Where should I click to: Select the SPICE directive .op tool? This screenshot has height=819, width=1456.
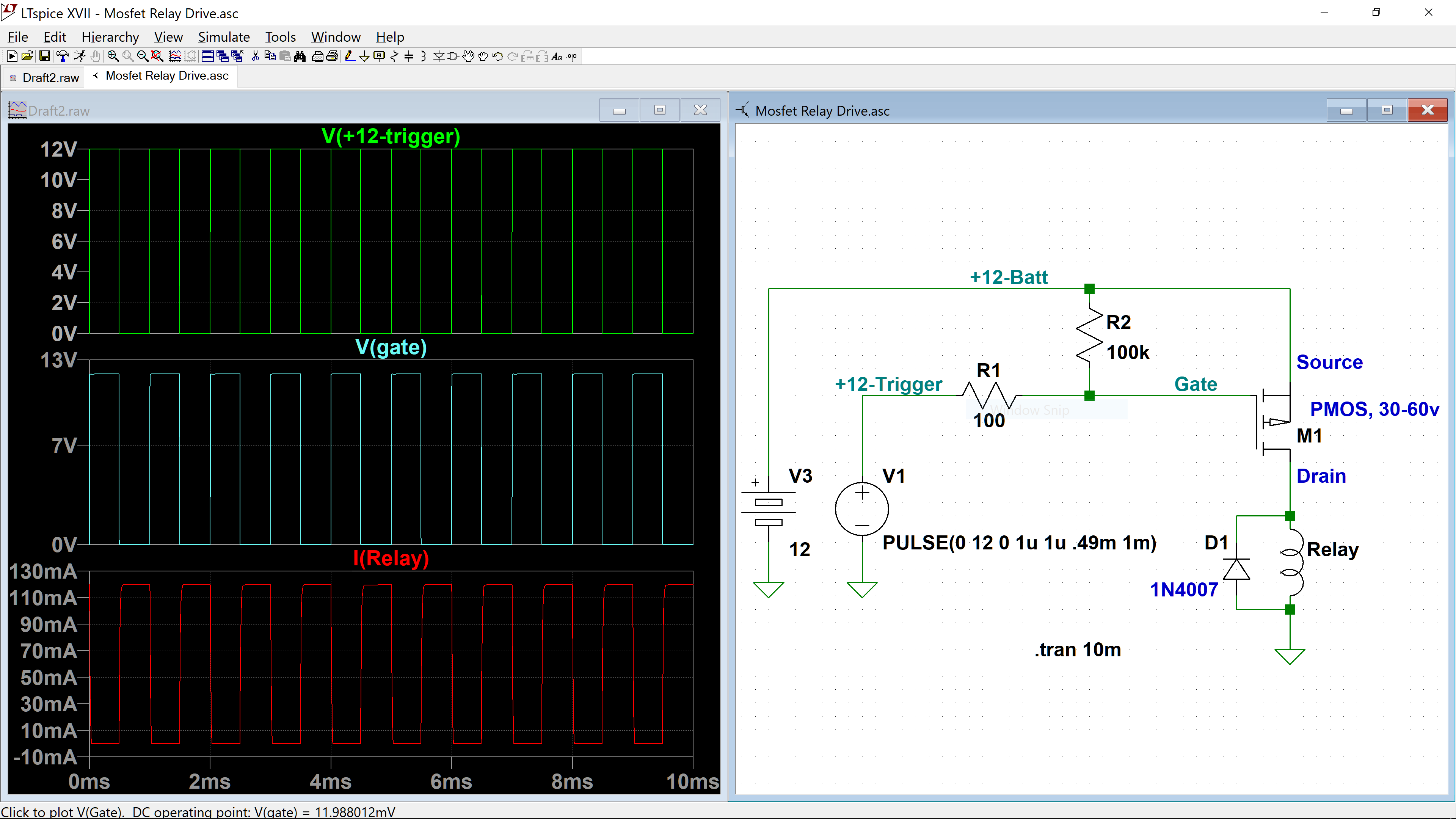click(x=571, y=56)
